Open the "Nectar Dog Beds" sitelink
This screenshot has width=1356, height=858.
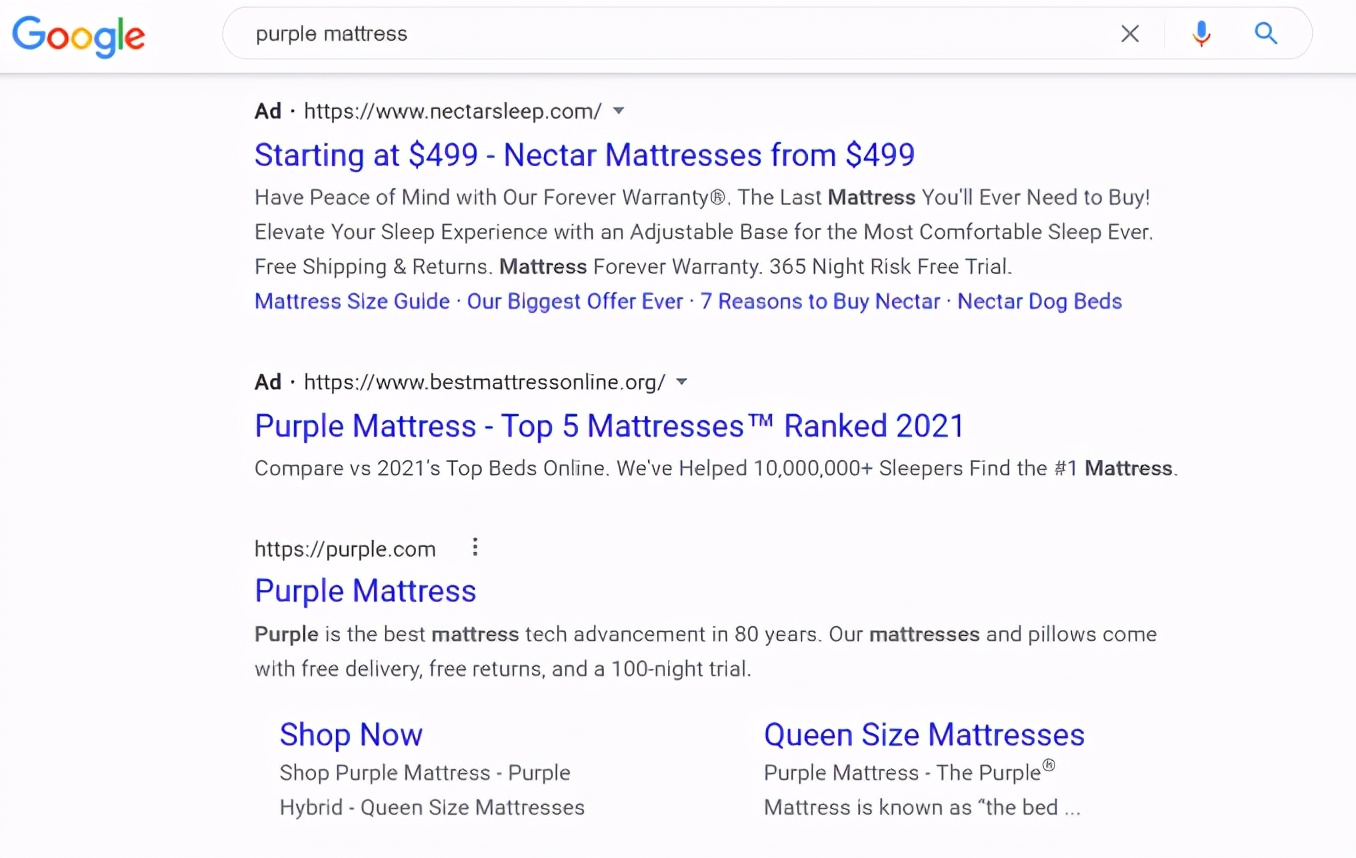tap(1040, 302)
